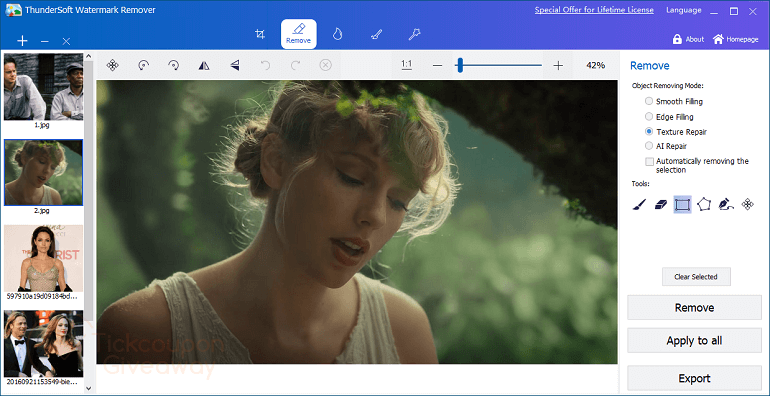This screenshot has width=770, height=396.
Task: Zoom out with the minus button
Action: coord(438,65)
